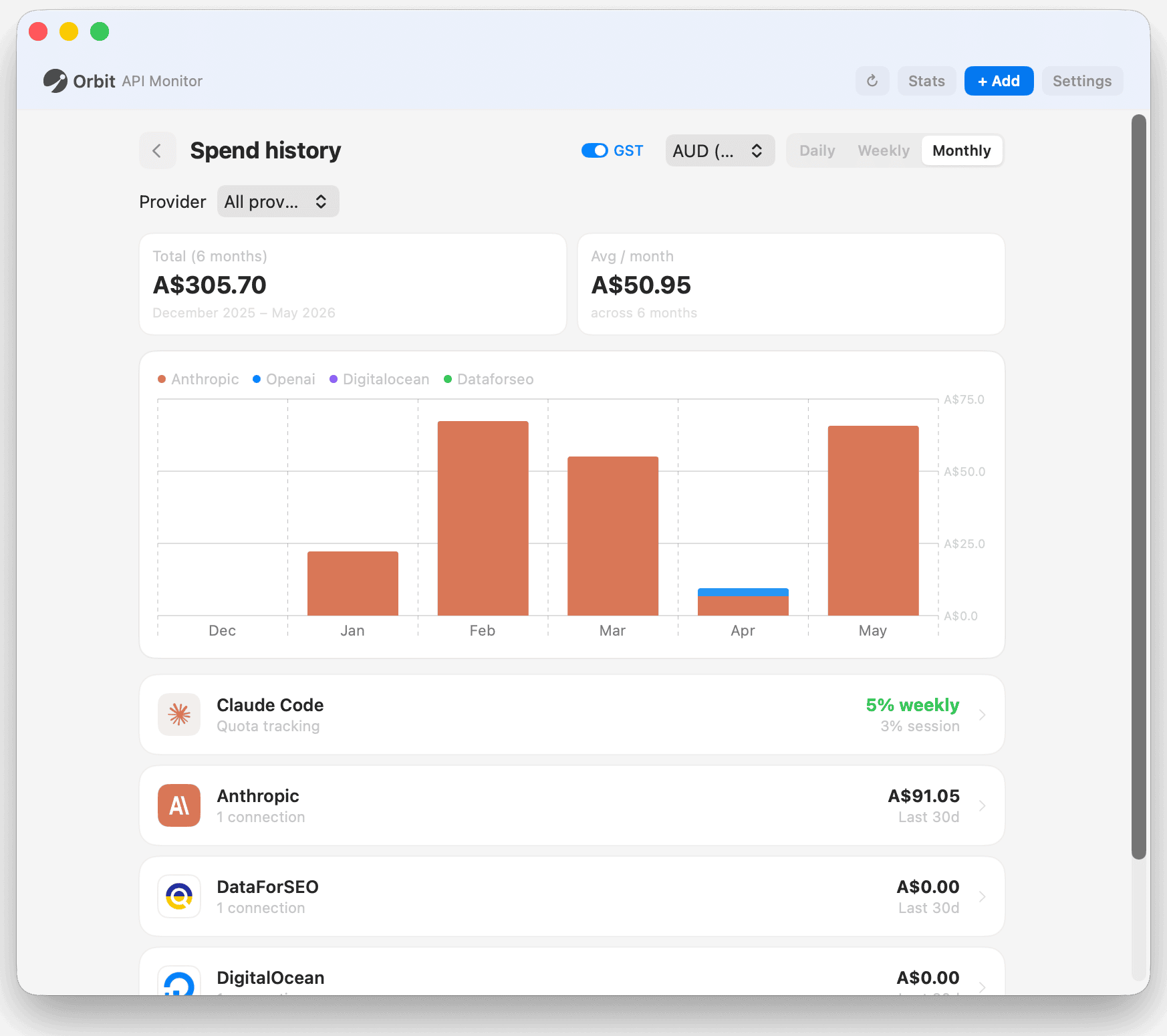Screen dimensions: 1167x1036
Task: Switch to the Weekly view
Action: tap(884, 150)
